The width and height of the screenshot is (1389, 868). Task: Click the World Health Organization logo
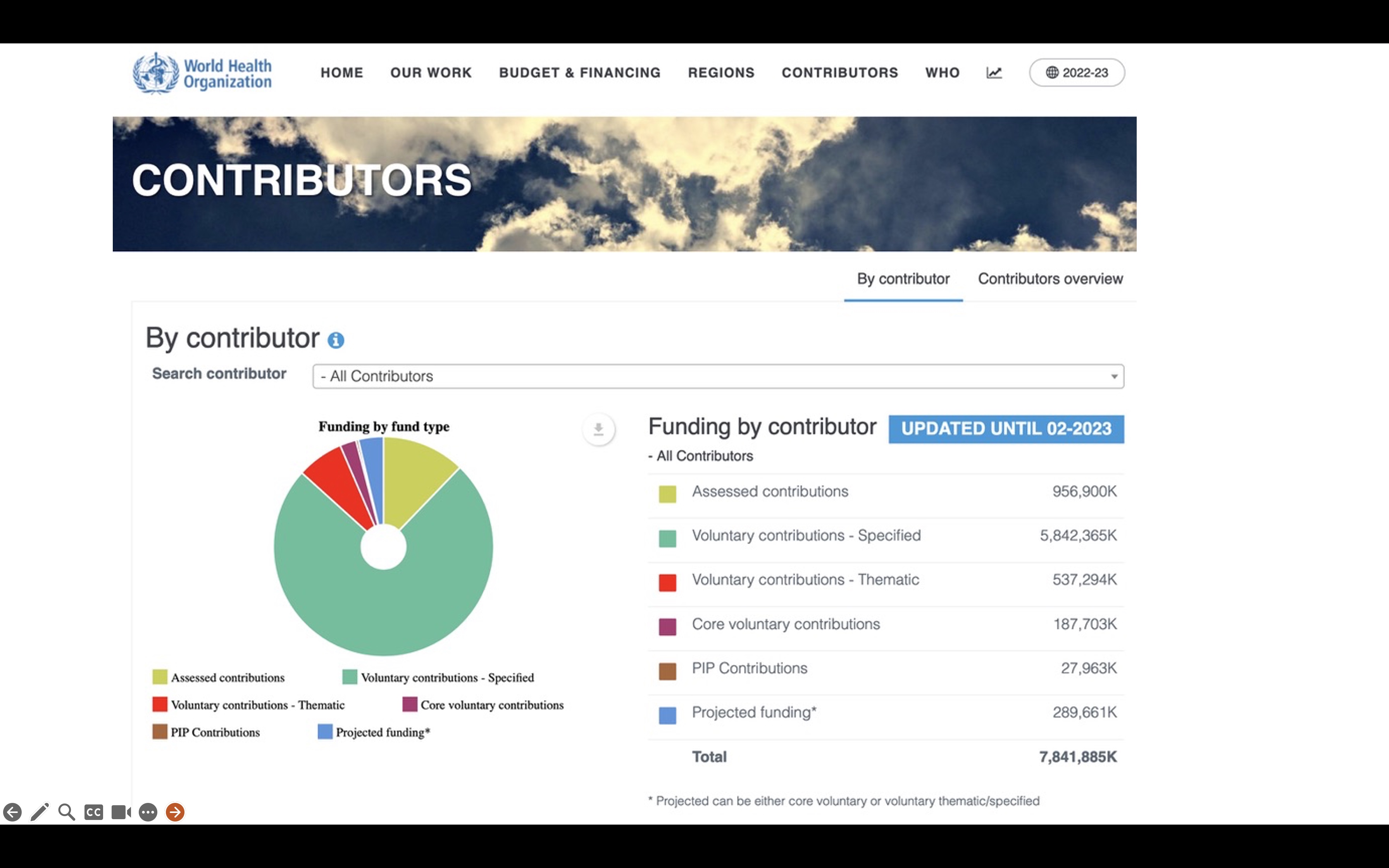pyautogui.click(x=202, y=73)
